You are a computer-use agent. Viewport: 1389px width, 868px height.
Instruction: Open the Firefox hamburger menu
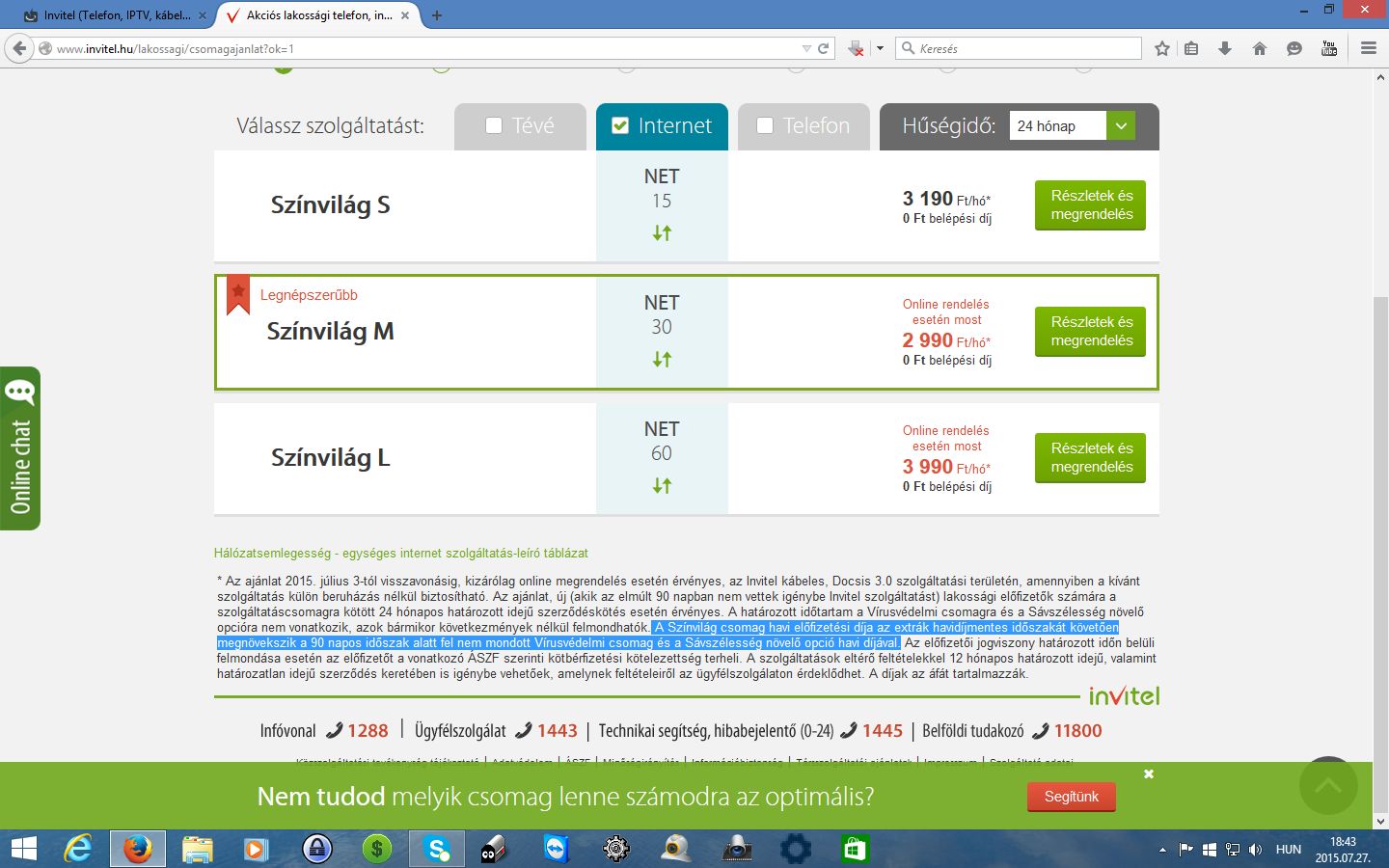coord(1368,48)
